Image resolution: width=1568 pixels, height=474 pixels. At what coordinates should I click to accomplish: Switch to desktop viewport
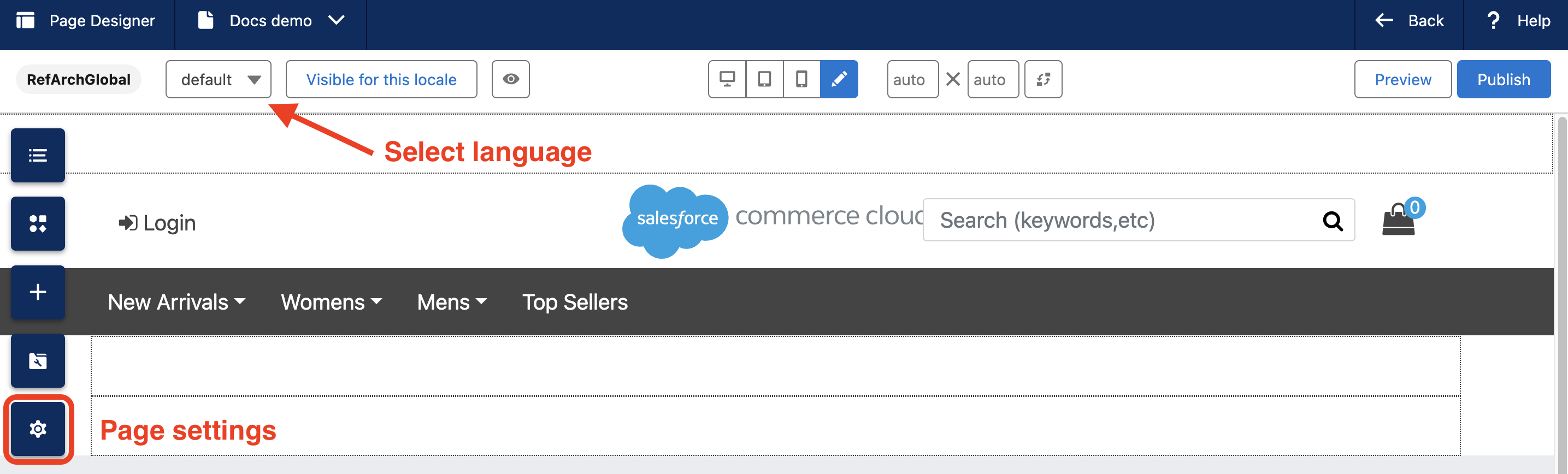pos(727,79)
